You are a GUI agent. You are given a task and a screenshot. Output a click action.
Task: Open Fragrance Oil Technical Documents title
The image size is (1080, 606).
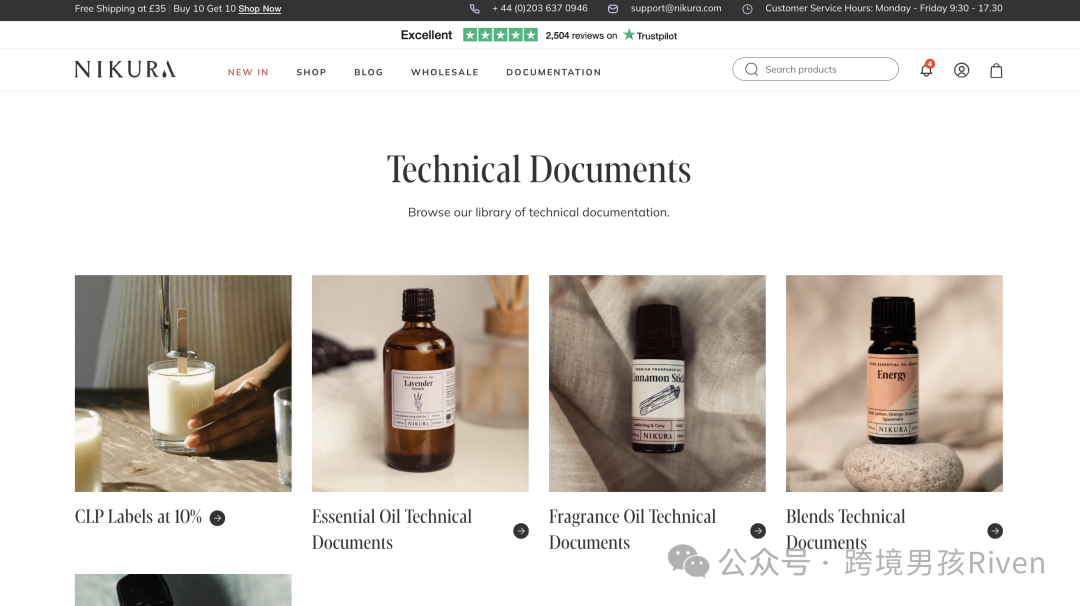point(632,530)
